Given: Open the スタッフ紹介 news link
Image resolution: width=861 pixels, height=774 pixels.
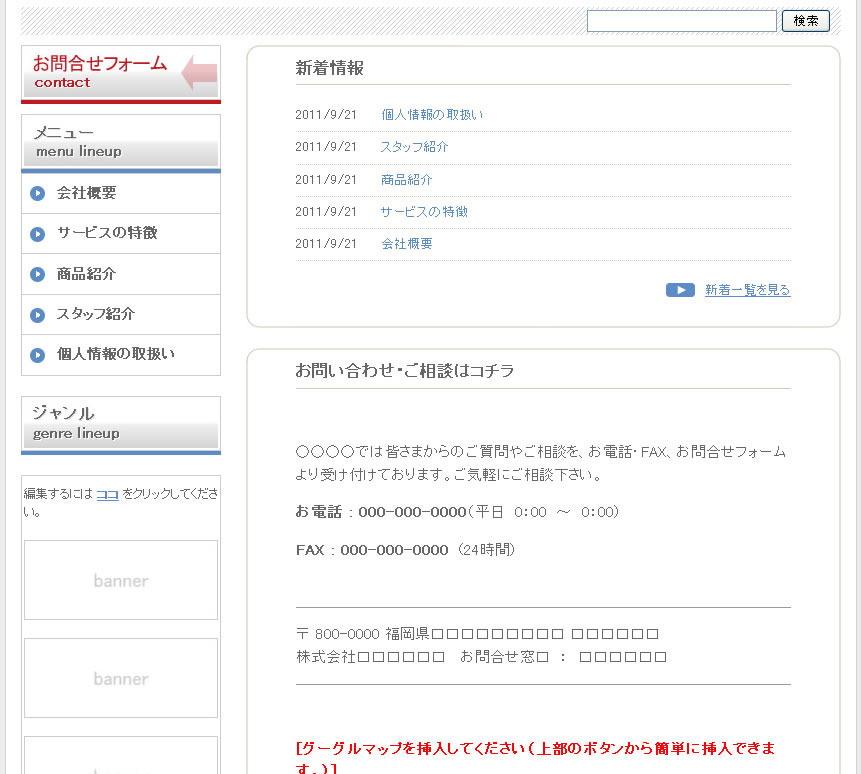Looking at the screenshot, I should click(414, 147).
